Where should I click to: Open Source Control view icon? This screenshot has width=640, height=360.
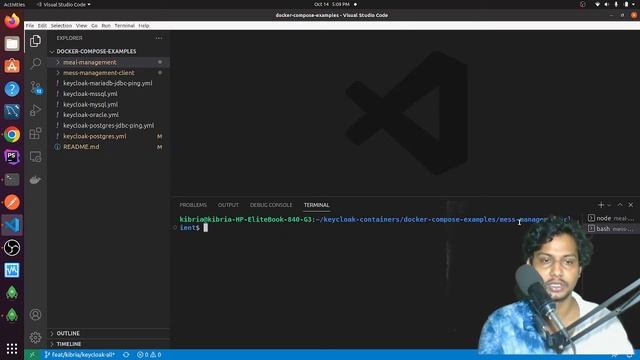coord(36,87)
